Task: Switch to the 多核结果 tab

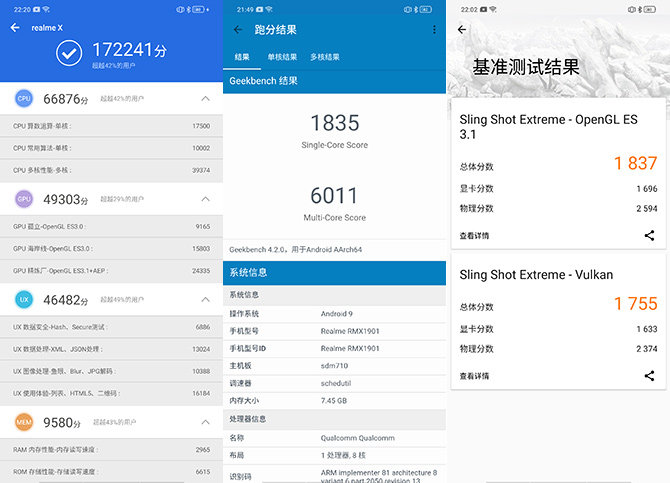Action: 325,57
